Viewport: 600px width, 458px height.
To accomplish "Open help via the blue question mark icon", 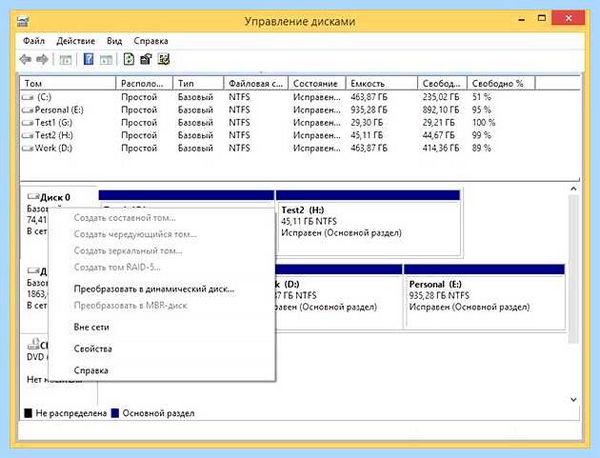I will tap(88, 59).
